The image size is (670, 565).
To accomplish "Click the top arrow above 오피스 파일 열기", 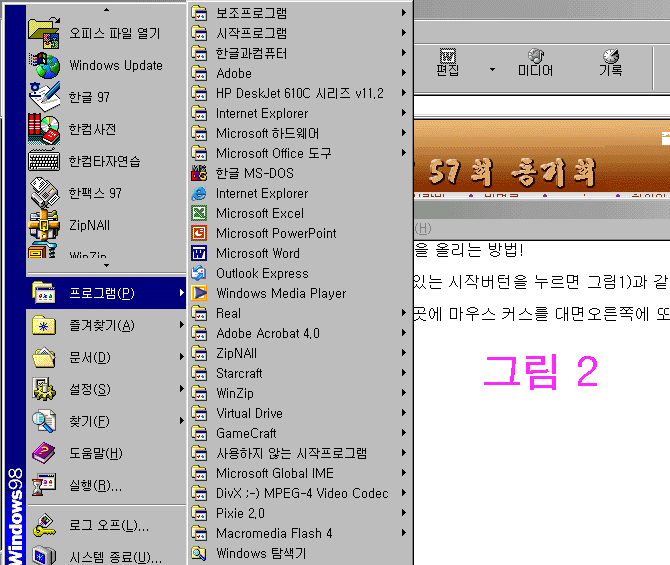I will 106,9.
